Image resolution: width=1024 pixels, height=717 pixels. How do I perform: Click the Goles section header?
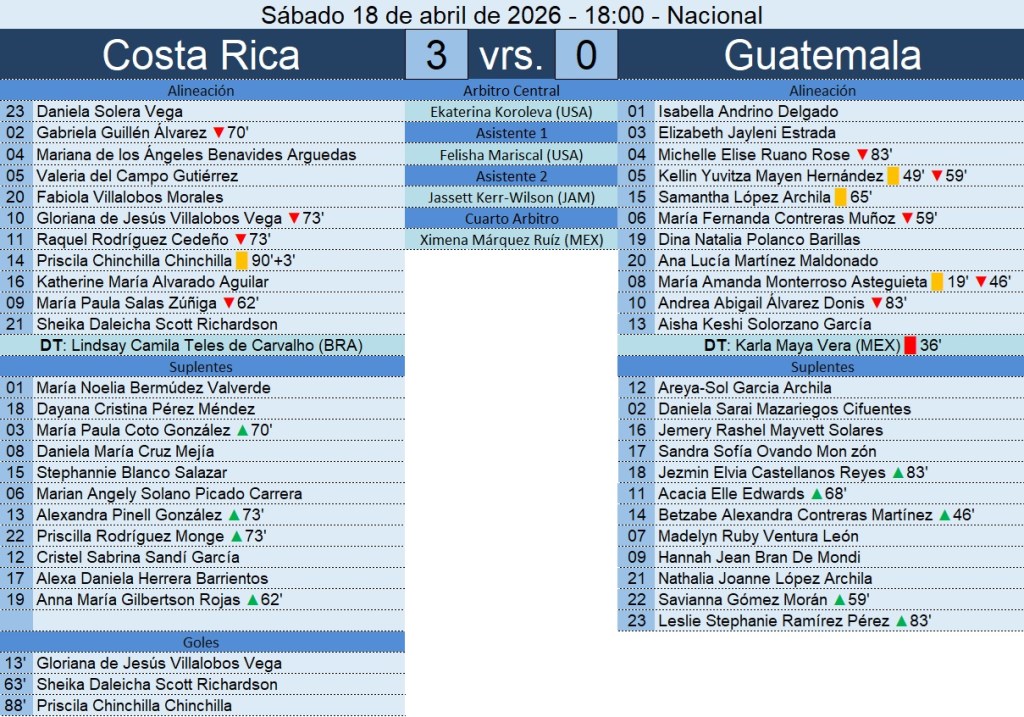202,642
